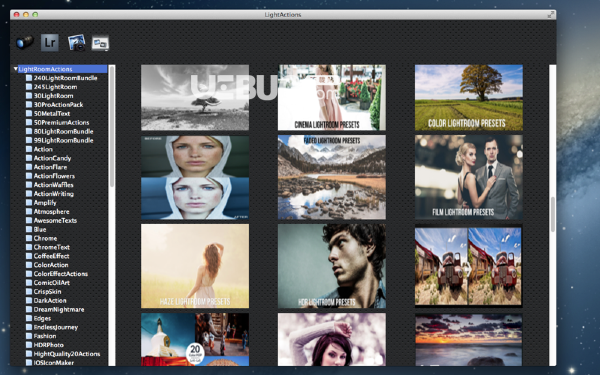
Task: Click the slideshow screens toolbar icon
Action: coord(100,43)
